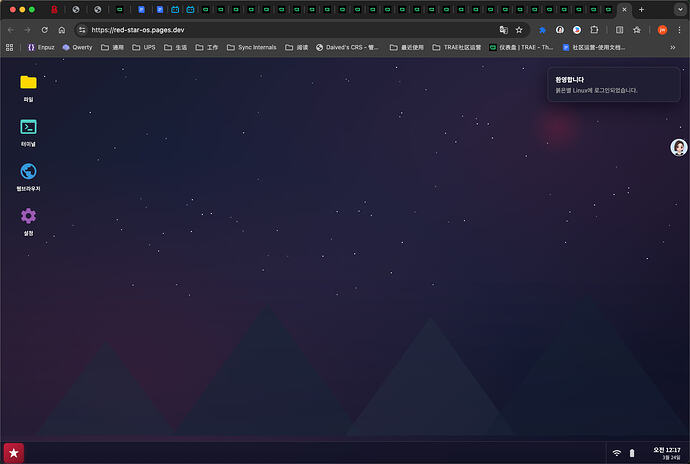Expand the UPS bookmark folder
Viewport: 690px width, 464px height.
click(x=144, y=47)
